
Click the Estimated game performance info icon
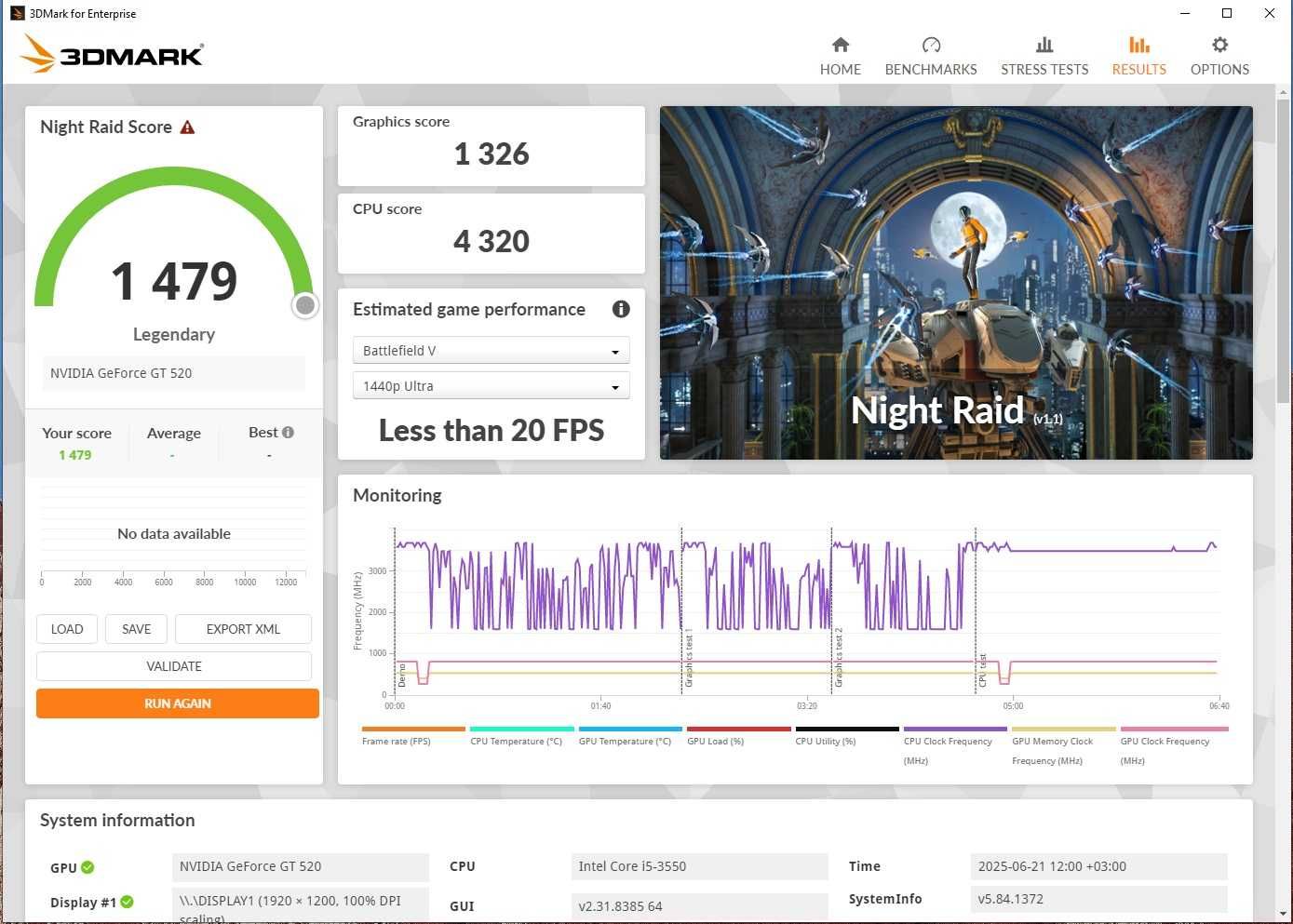tap(621, 309)
